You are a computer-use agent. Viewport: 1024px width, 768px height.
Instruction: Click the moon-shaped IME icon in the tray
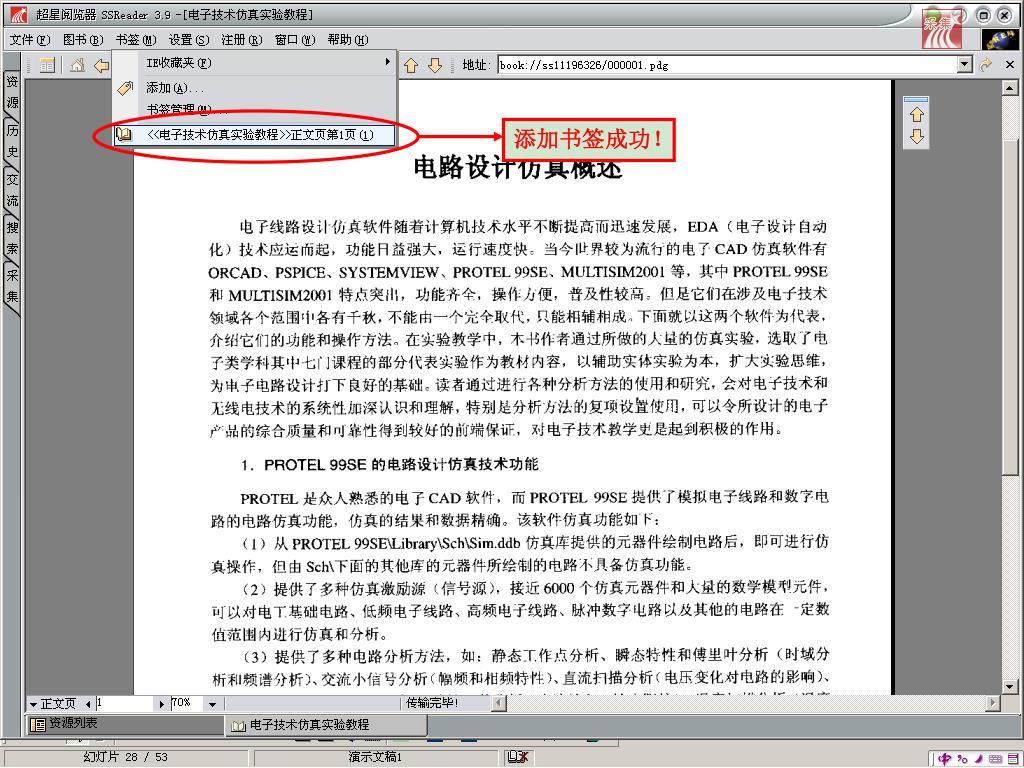coord(978,758)
